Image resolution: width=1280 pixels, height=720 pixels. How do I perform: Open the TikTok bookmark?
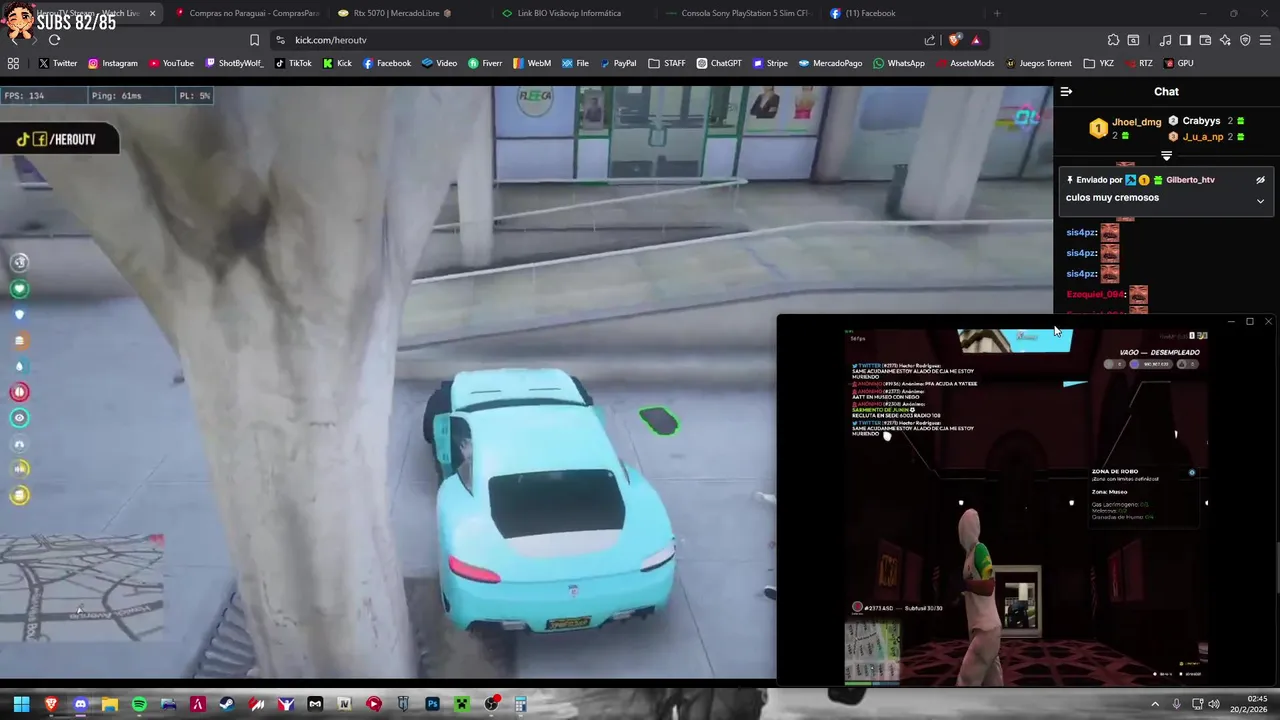coord(293,63)
